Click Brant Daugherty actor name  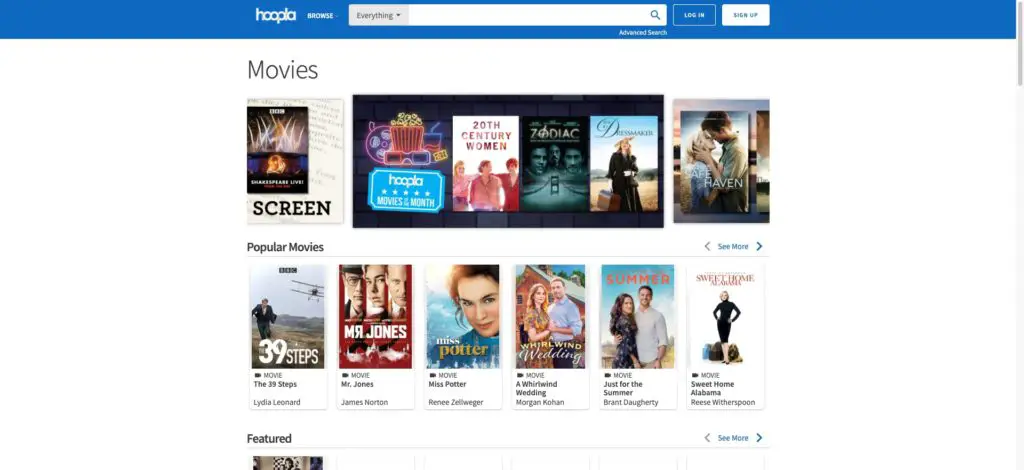[631, 403]
